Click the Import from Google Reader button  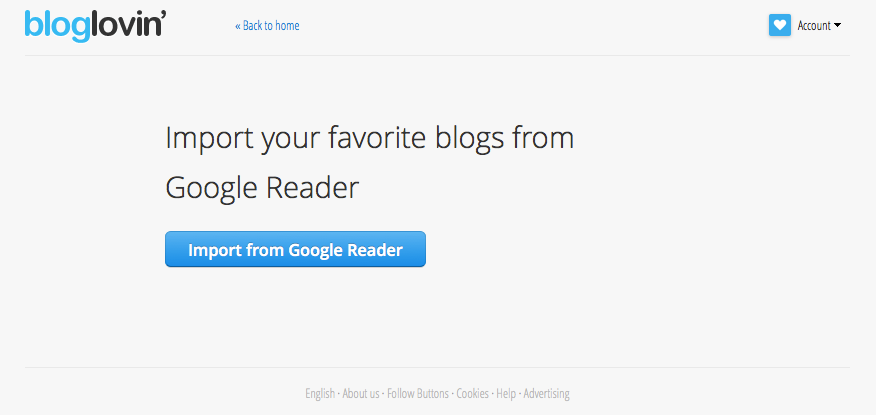(x=295, y=249)
